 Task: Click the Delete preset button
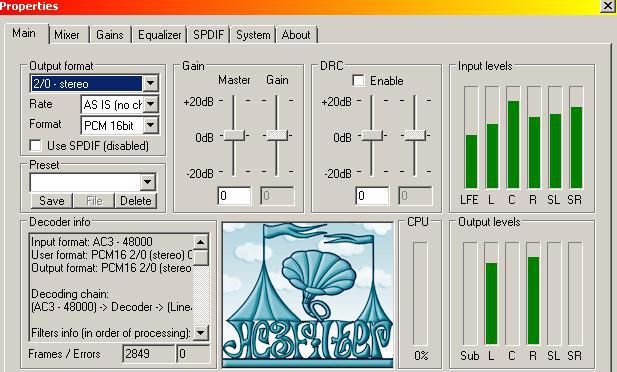(136, 201)
